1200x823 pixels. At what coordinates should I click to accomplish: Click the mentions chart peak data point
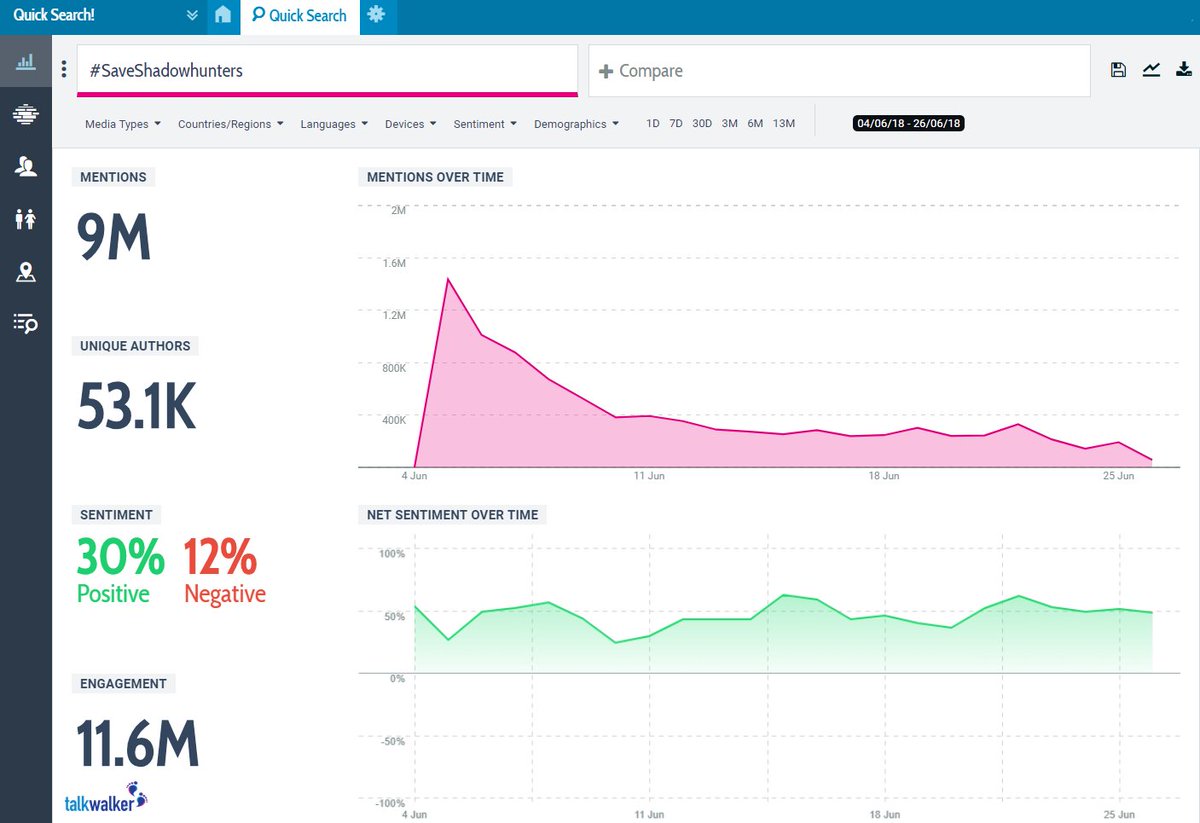[x=447, y=278]
